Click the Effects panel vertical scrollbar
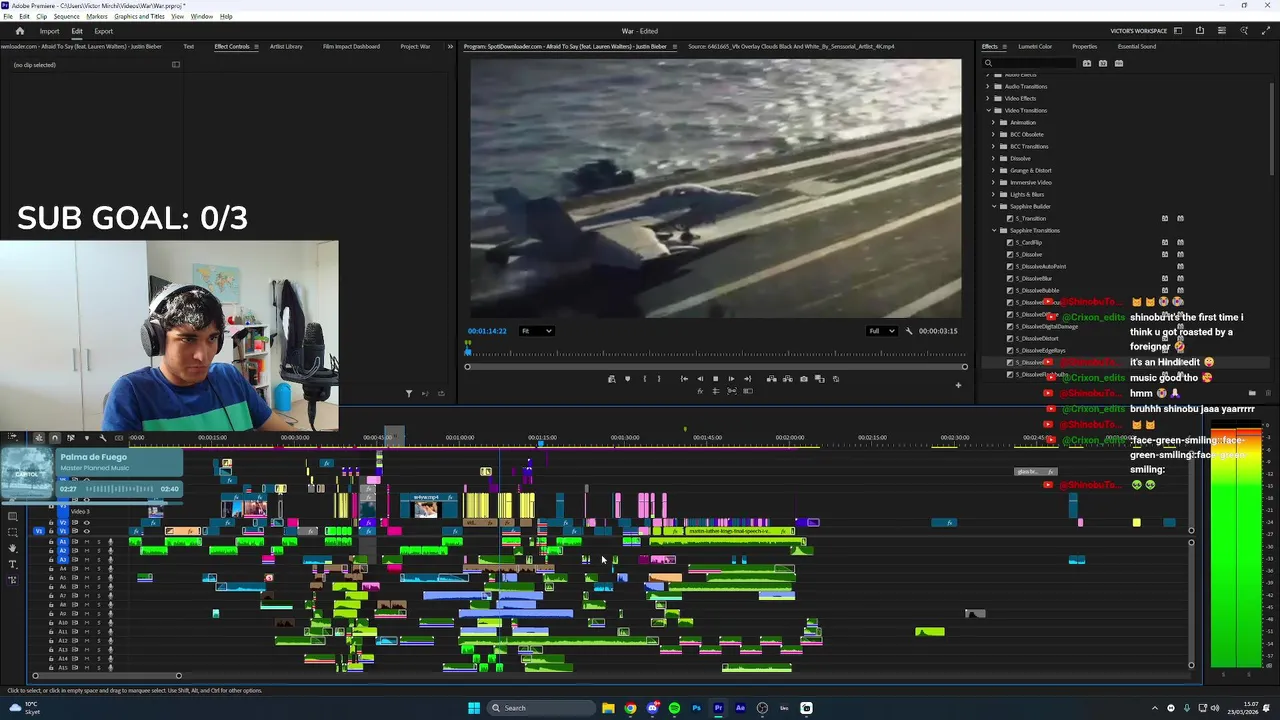 click(x=1272, y=130)
